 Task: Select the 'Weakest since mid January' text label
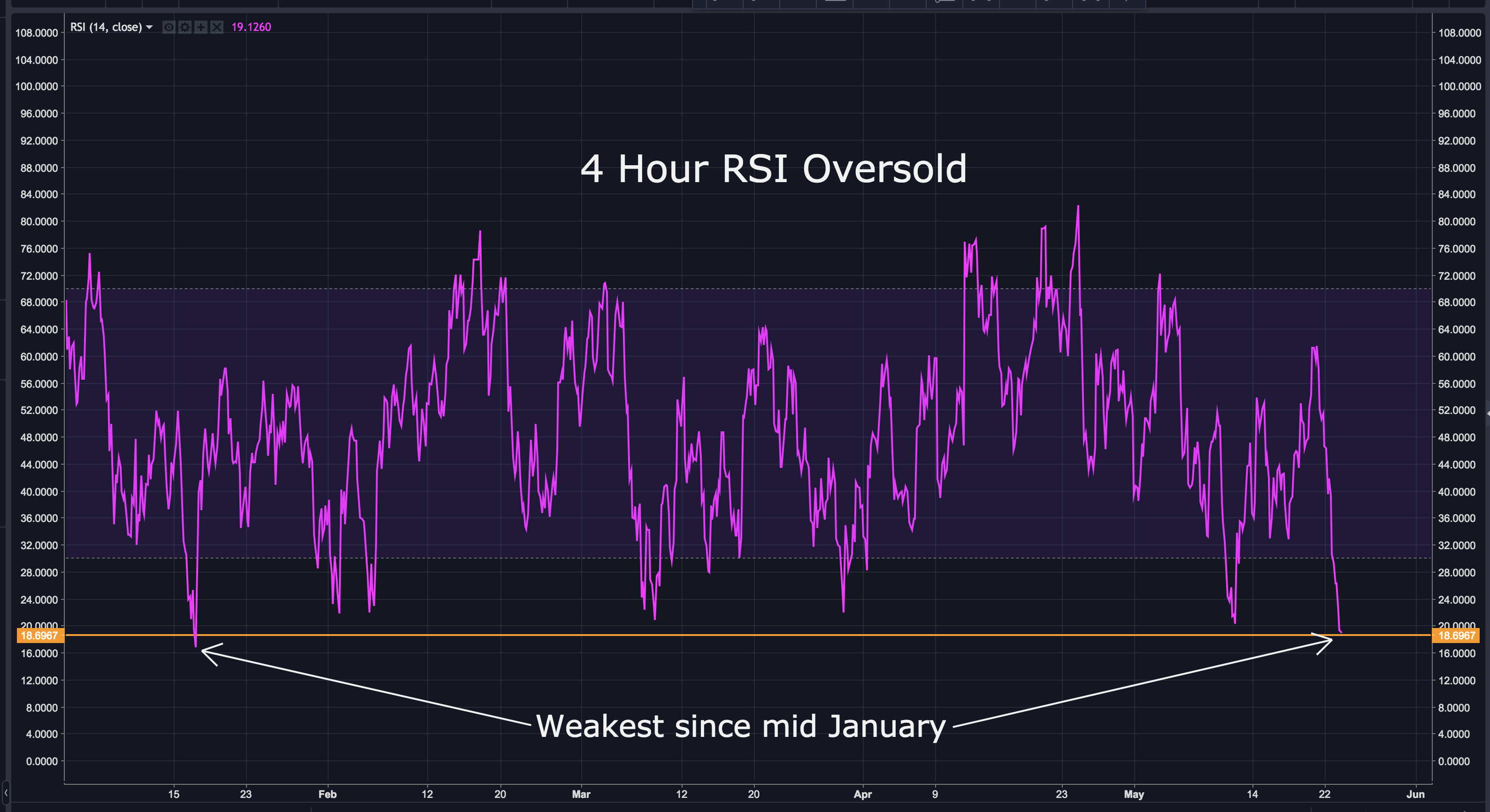pyautogui.click(x=740, y=726)
